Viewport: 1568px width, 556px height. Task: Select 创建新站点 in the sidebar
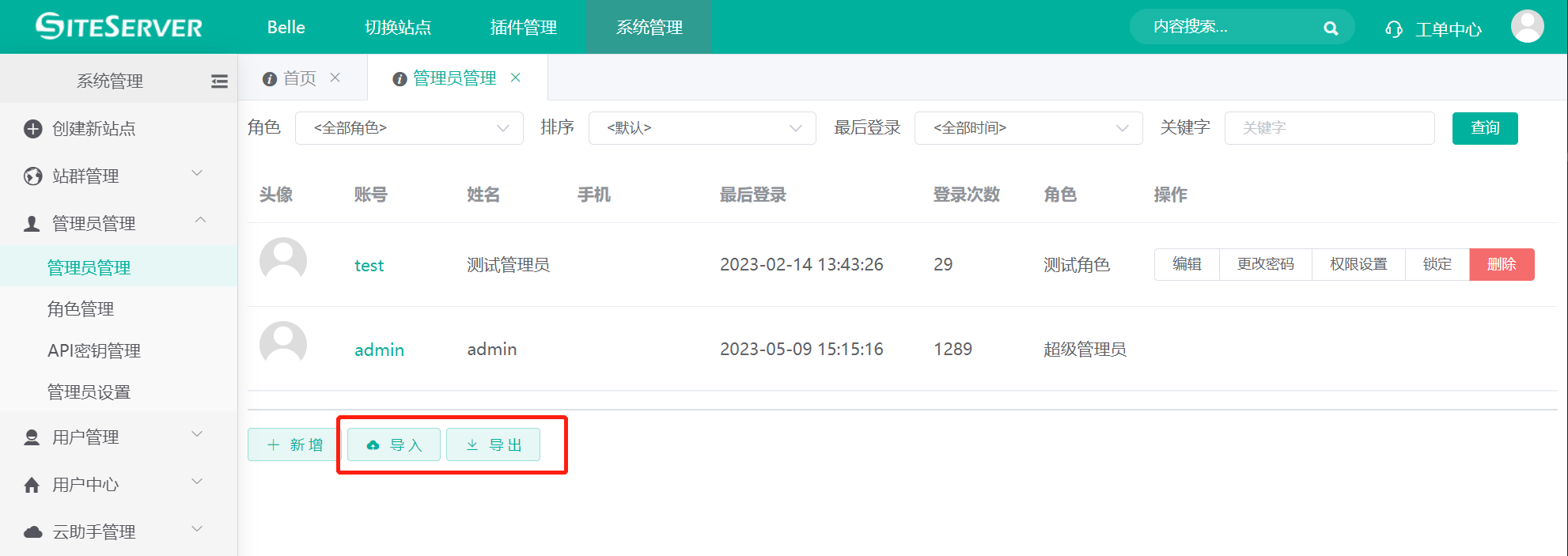(x=94, y=128)
